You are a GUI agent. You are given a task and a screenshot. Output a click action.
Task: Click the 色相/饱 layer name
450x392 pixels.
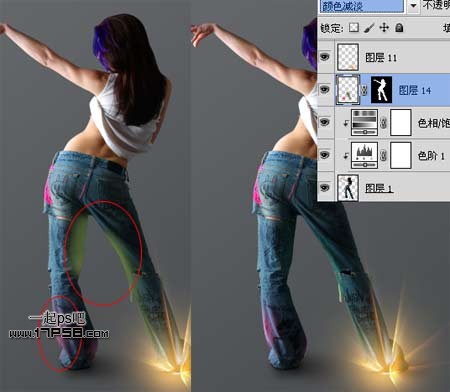tap(434, 123)
